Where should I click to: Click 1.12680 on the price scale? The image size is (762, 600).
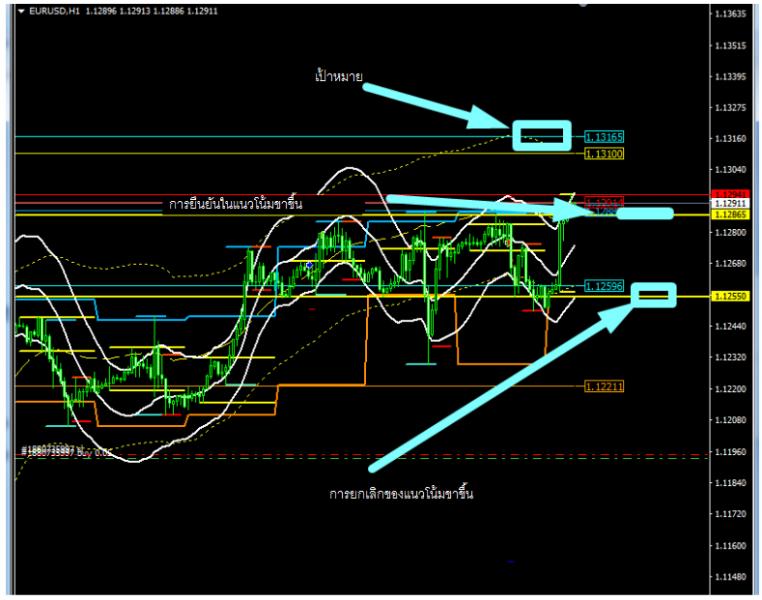[730, 264]
